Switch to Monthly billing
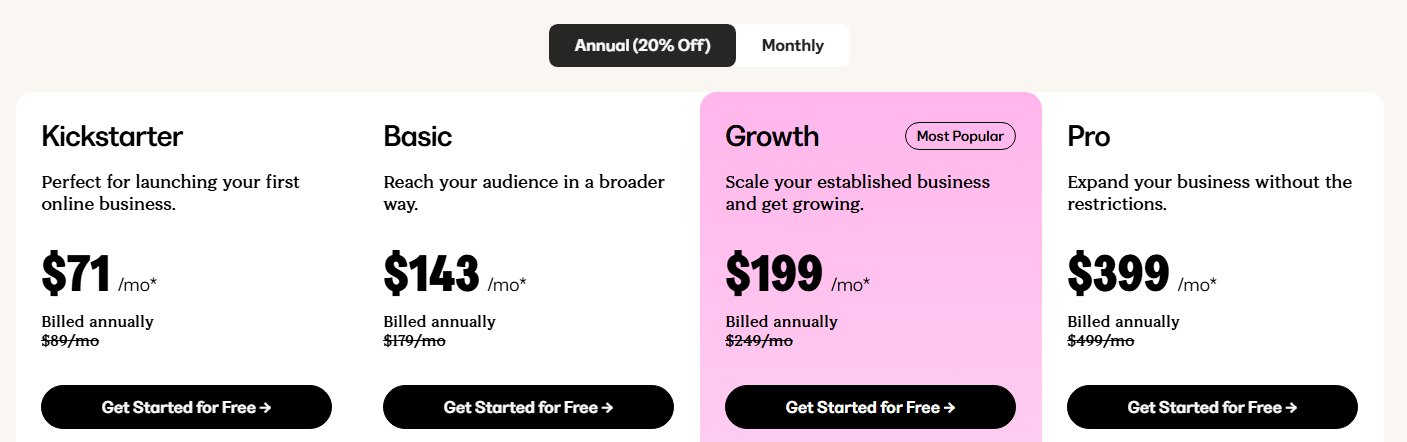Screen dimensions: 1407x442 [792, 46]
